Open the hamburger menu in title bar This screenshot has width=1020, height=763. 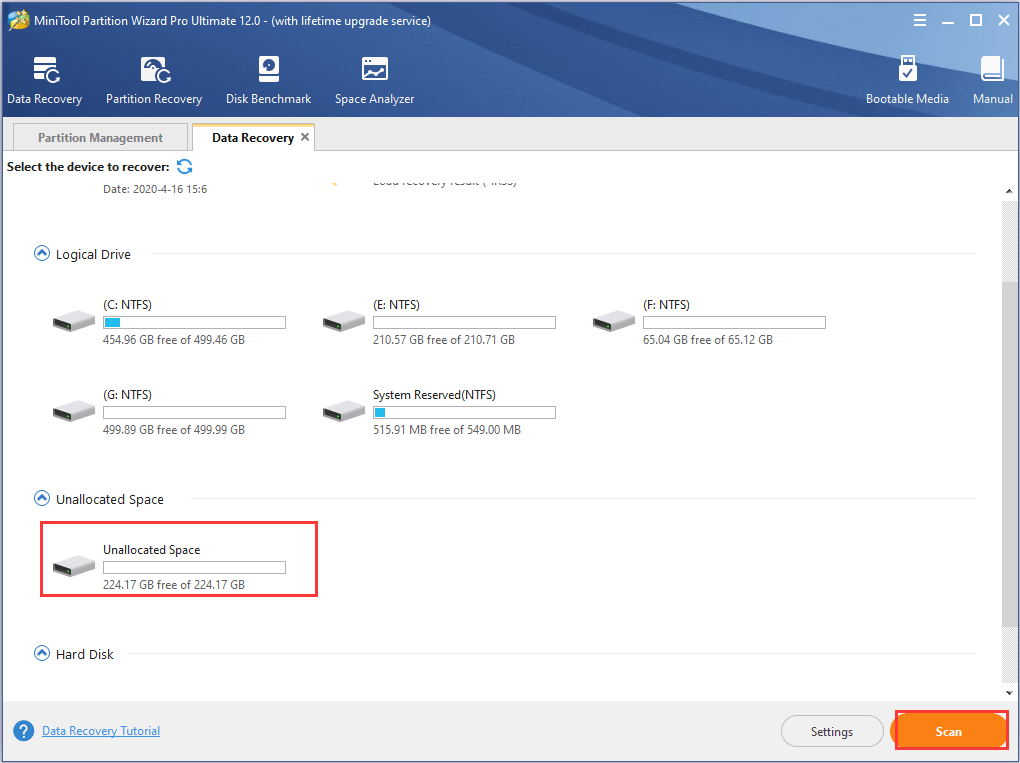(x=920, y=21)
